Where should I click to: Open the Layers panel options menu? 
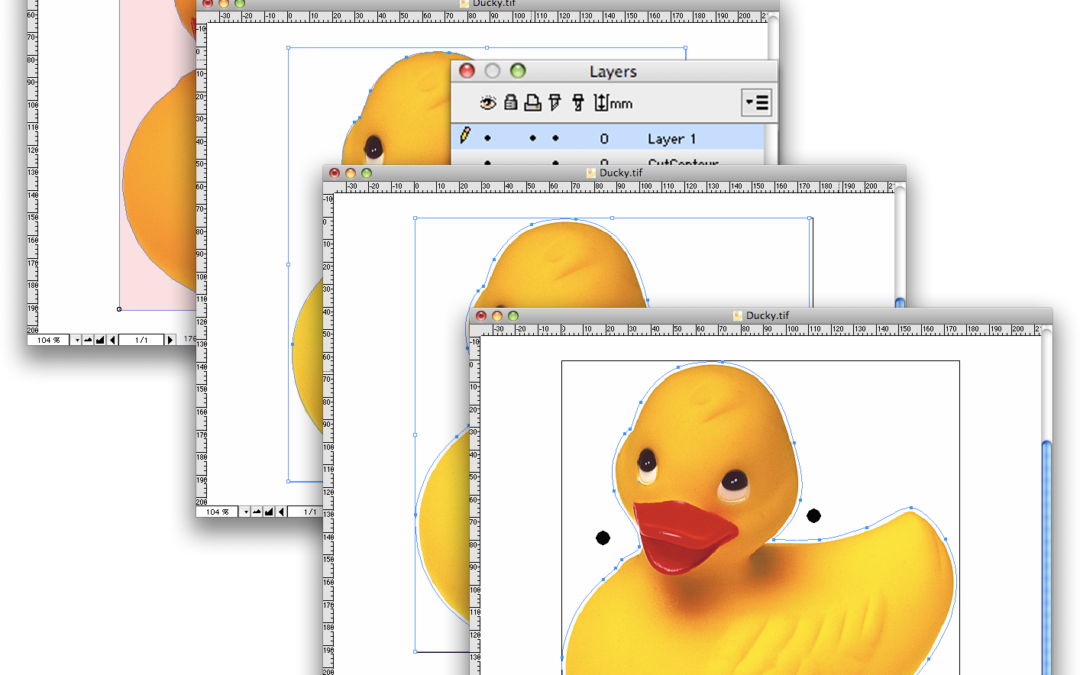tap(756, 102)
